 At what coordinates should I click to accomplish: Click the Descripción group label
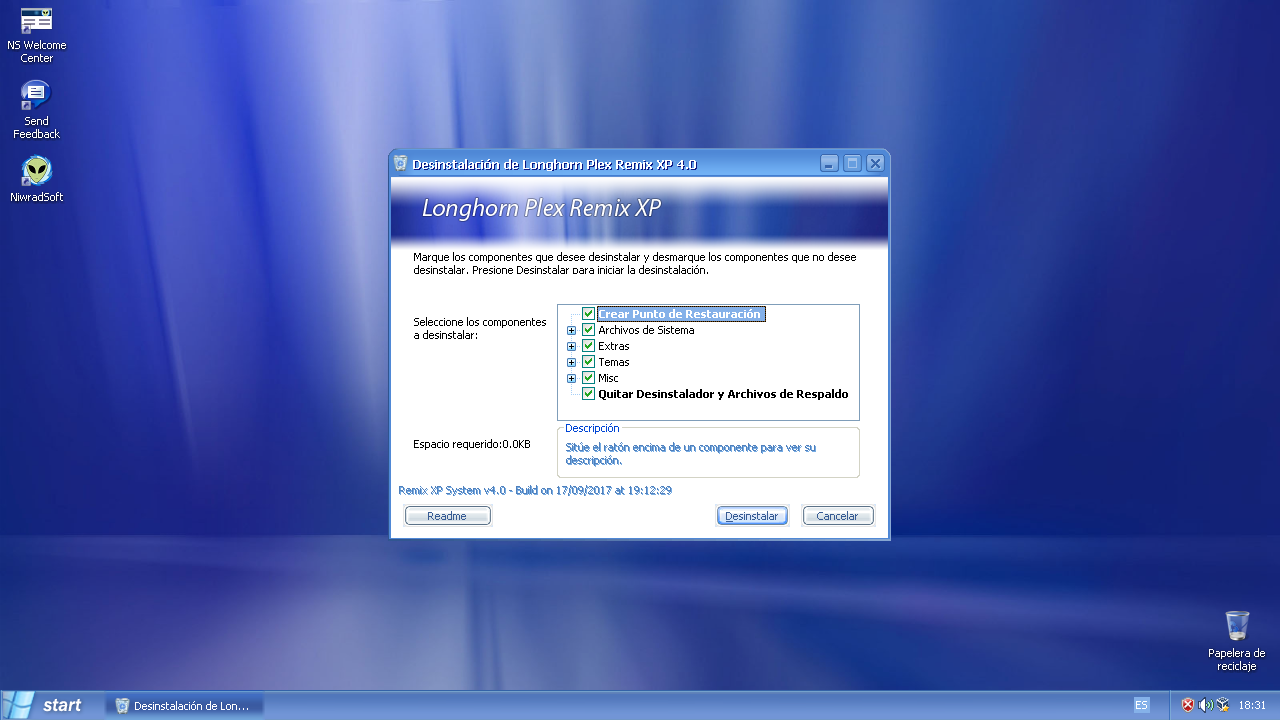[592, 428]
